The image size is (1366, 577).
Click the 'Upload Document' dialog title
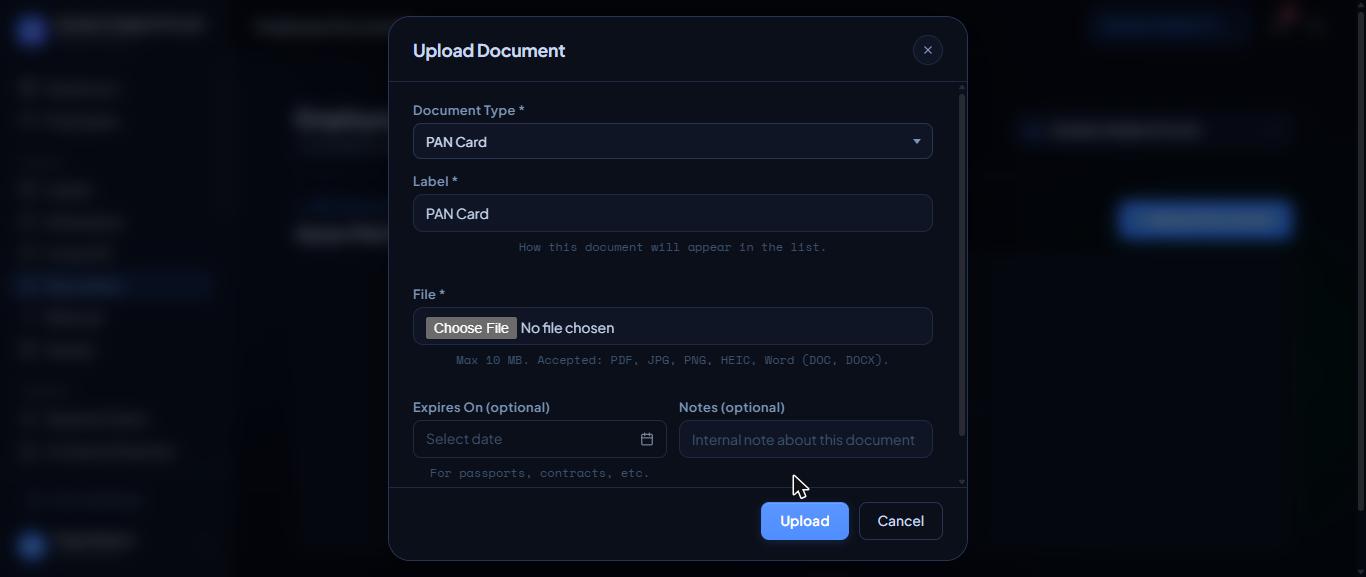coord(489,50)
